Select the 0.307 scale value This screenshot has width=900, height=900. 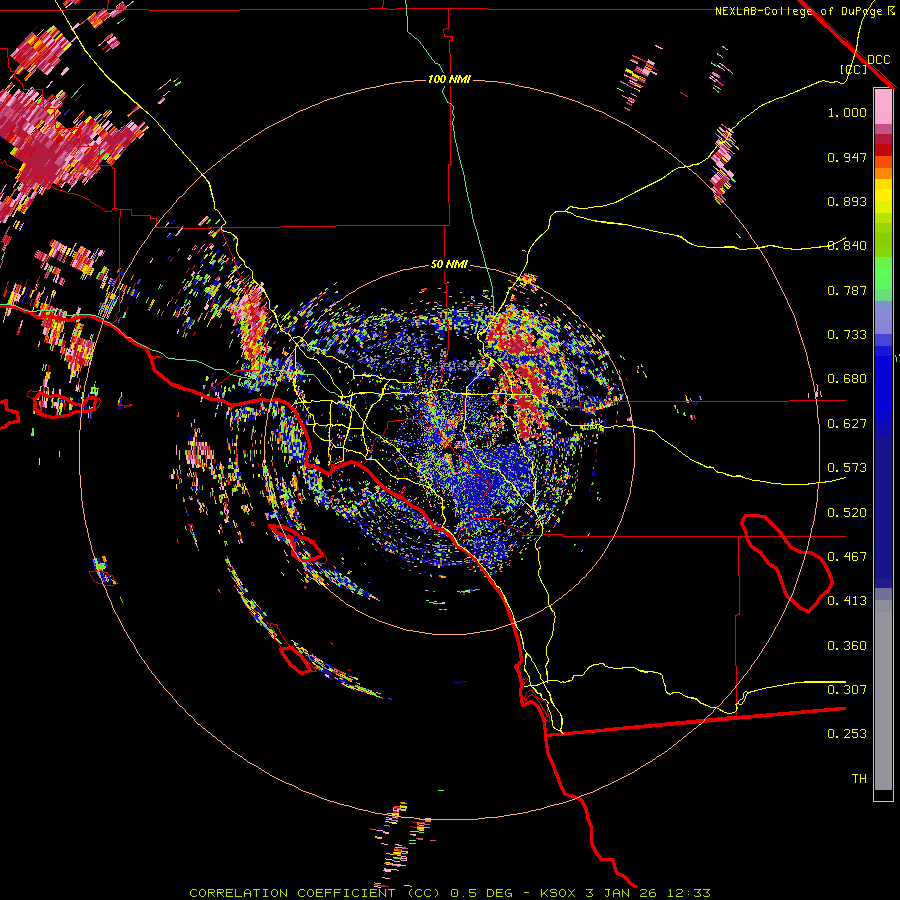click(847, 690)
